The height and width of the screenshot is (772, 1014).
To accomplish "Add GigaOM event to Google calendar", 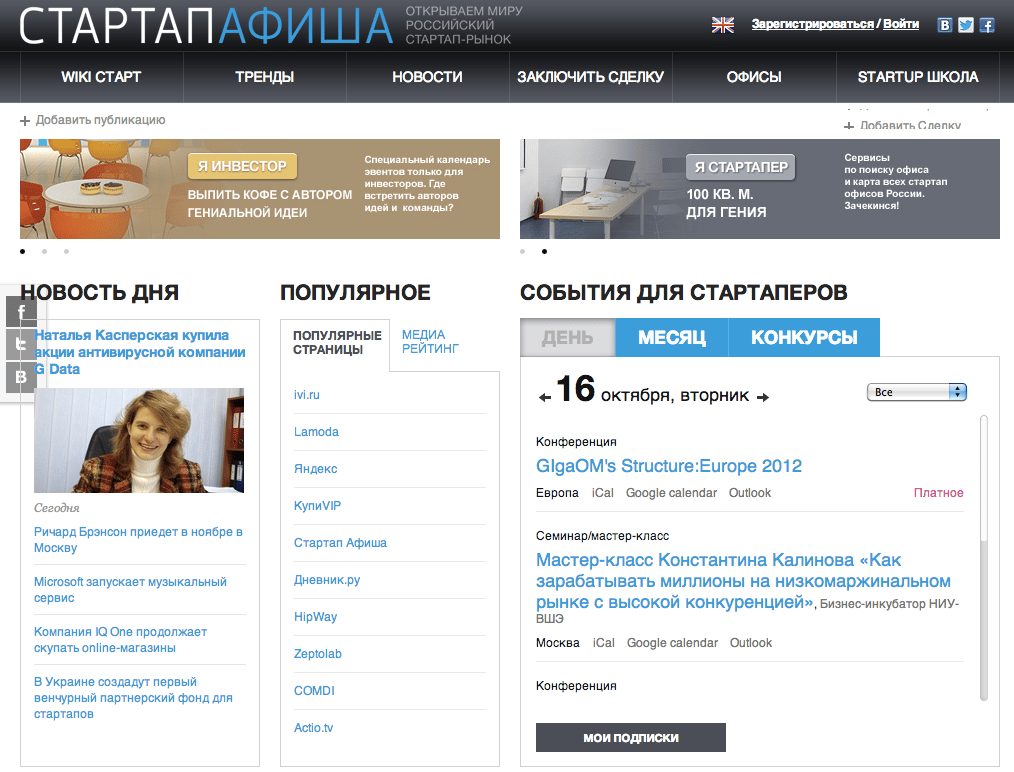I will (671, 493).
